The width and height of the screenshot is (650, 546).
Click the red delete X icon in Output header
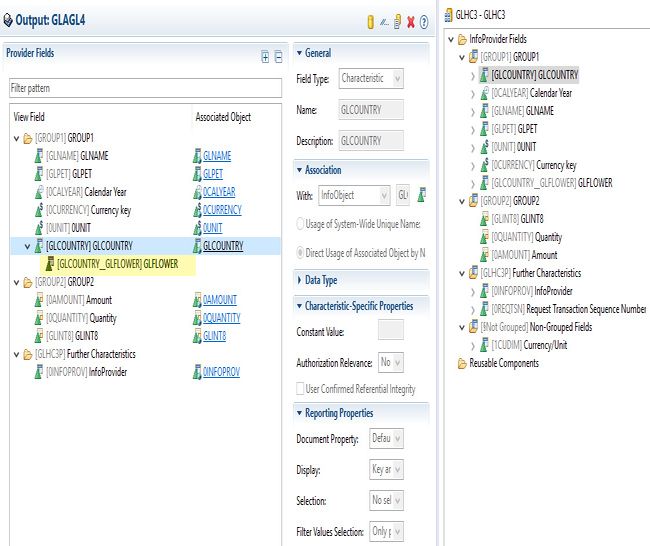pos(410,22)
